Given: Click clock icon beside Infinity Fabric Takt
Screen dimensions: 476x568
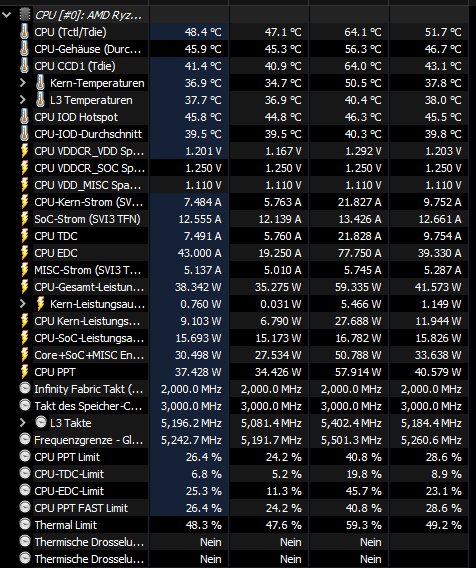Looking at the screenshot, I should click(25, 389).
